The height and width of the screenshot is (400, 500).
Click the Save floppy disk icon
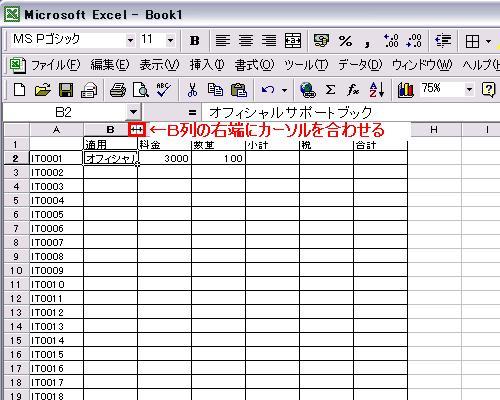[x=66, y=90]
